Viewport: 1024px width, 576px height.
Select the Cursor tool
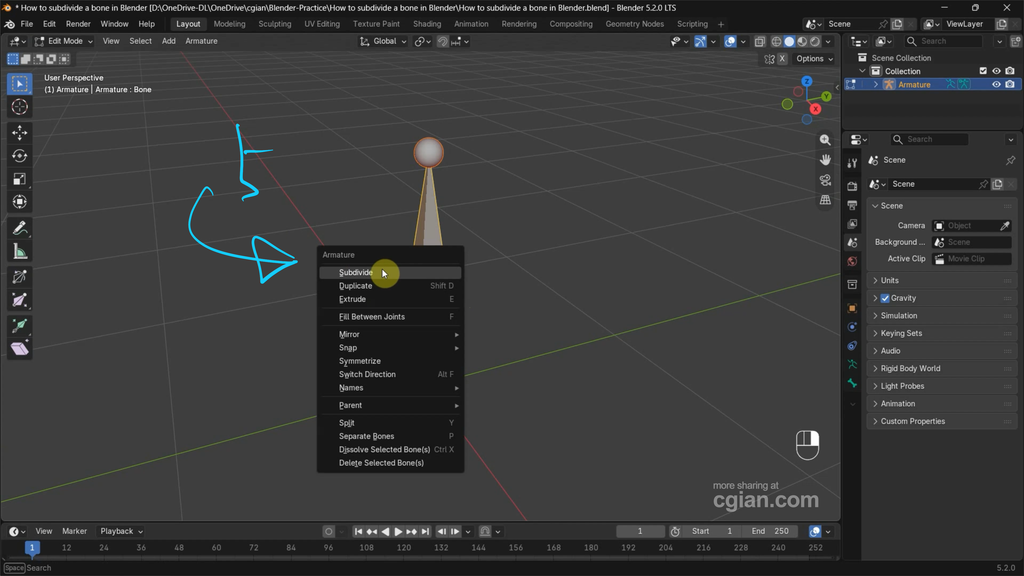coord(20,106)
